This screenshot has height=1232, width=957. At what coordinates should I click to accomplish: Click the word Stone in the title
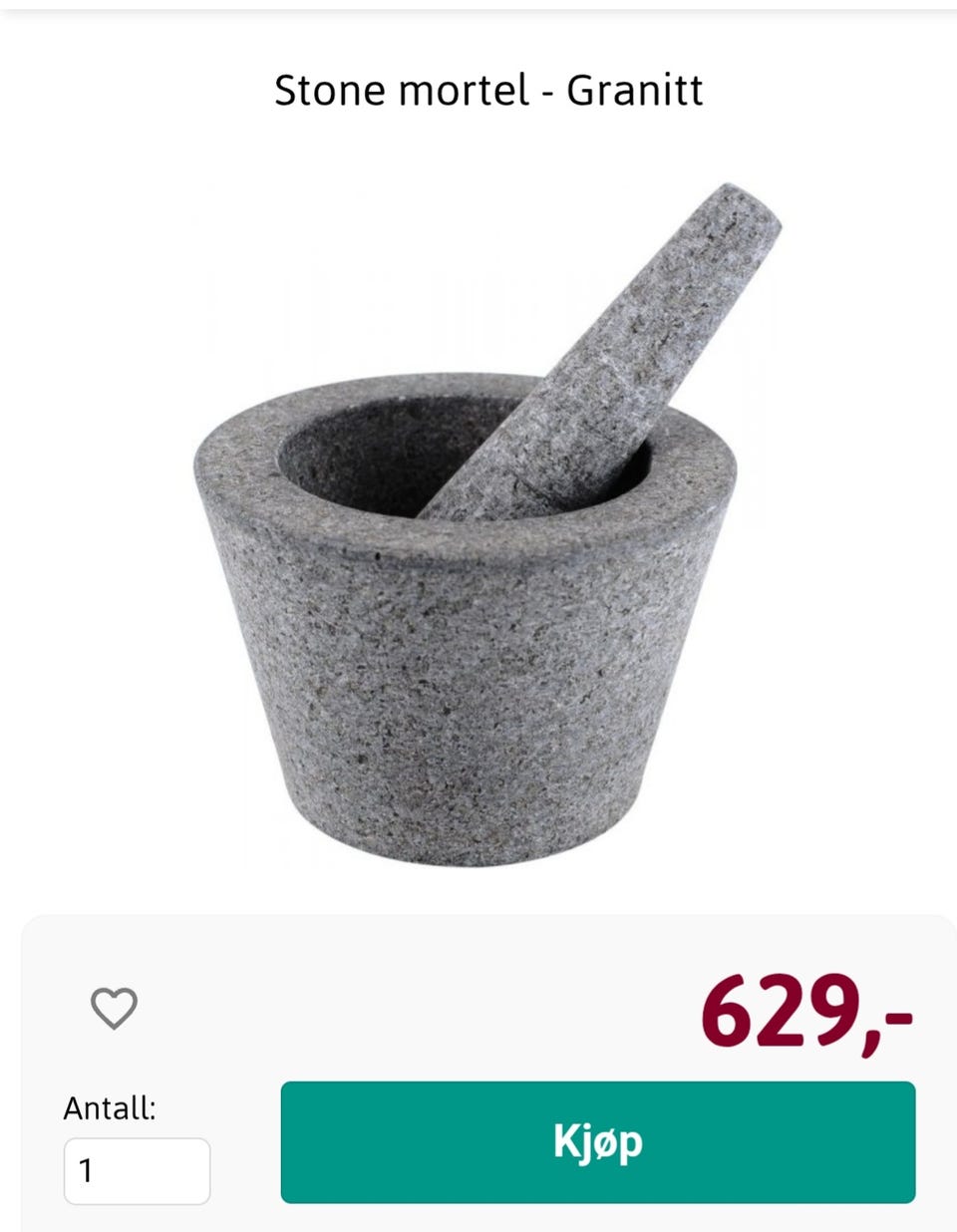pos(331,91)
